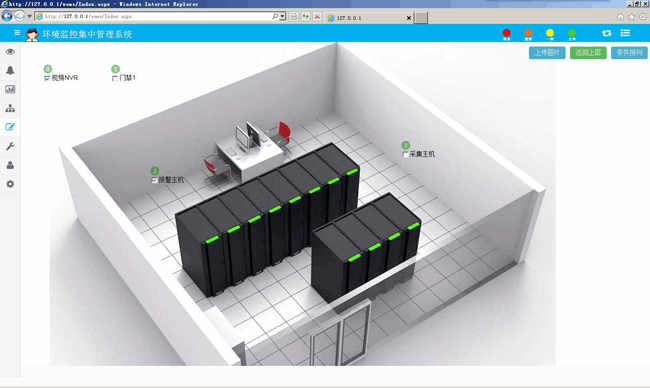This screenshot has width=650, height=388.
Task: Toggle the hamburger menu in blue header
Action: [x=17, y=32]
